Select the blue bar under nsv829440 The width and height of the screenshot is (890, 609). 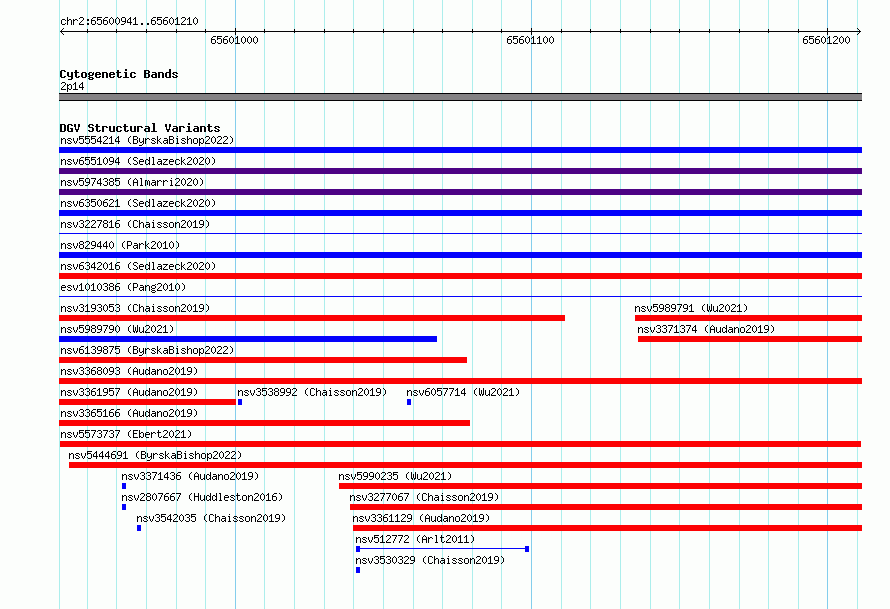click(460, 255)
